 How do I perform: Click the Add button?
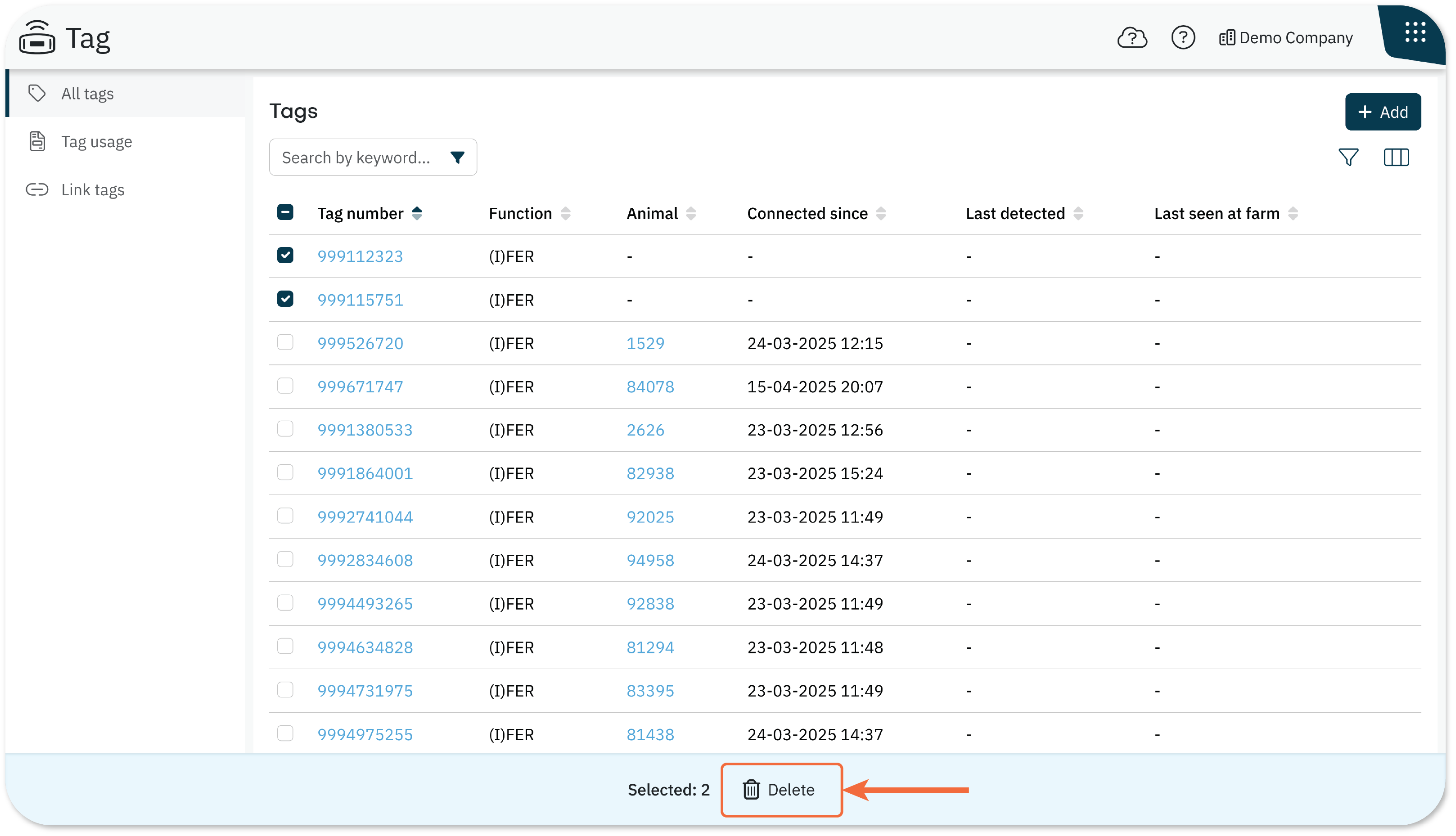pyautogui.click(x=1383, y=112)
